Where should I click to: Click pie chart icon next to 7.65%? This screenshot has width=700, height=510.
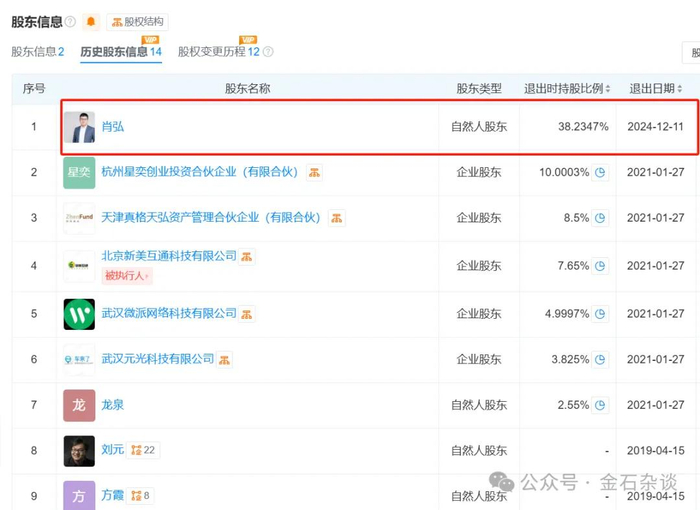[x=600, y=266]
